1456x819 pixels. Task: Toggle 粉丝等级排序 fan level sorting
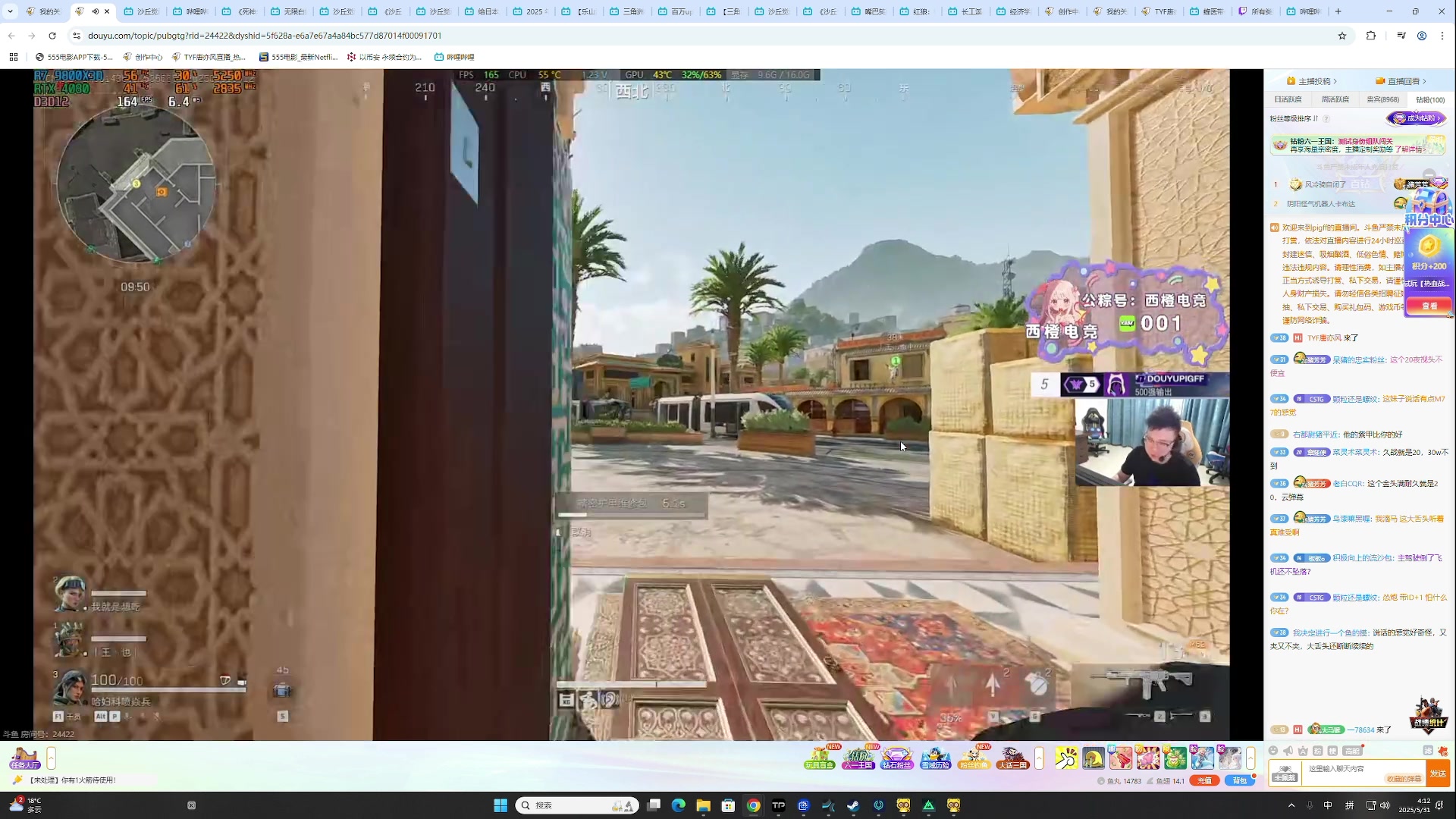[1294, 118]
